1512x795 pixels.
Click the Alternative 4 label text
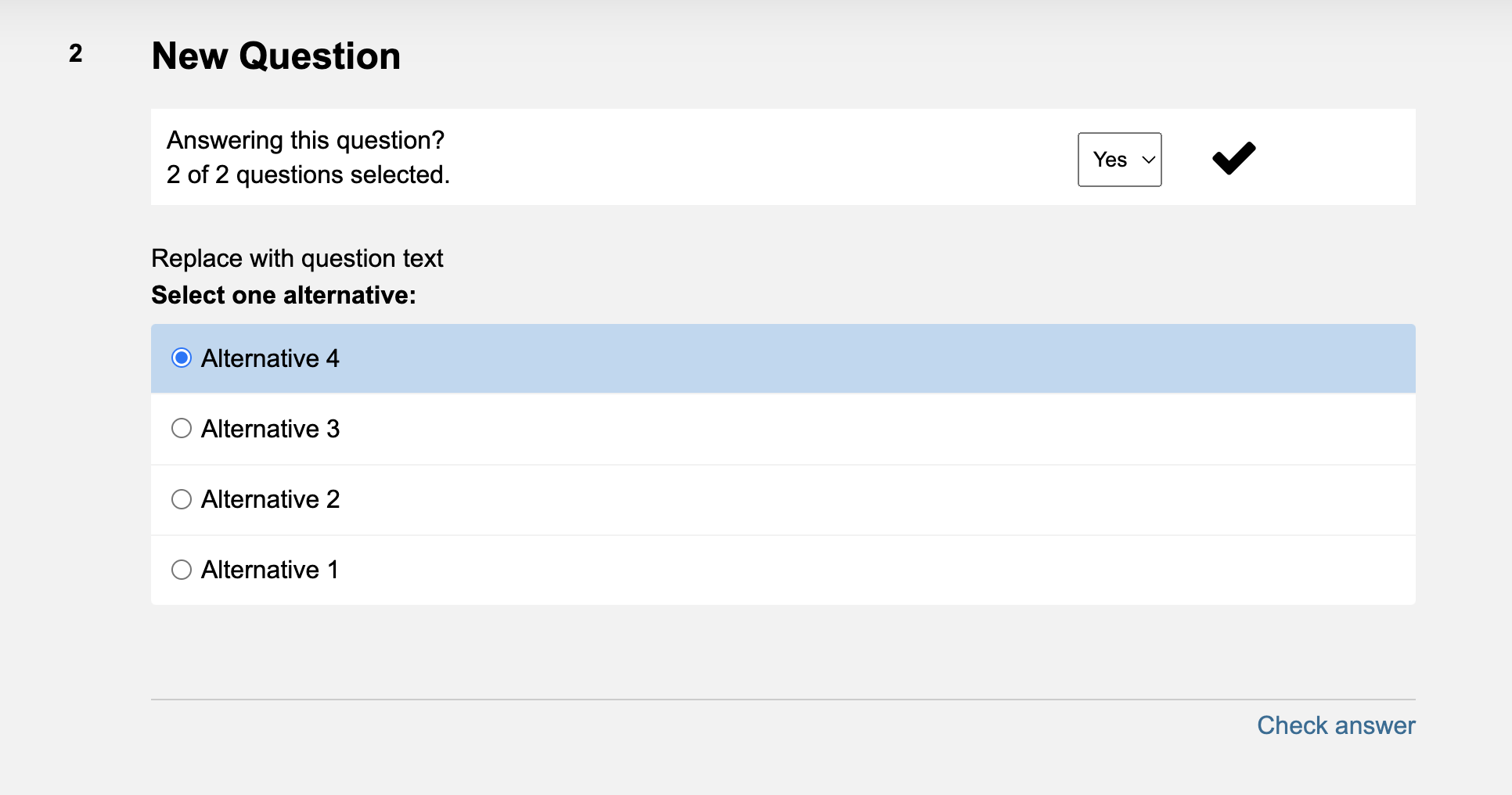point(271,358)
